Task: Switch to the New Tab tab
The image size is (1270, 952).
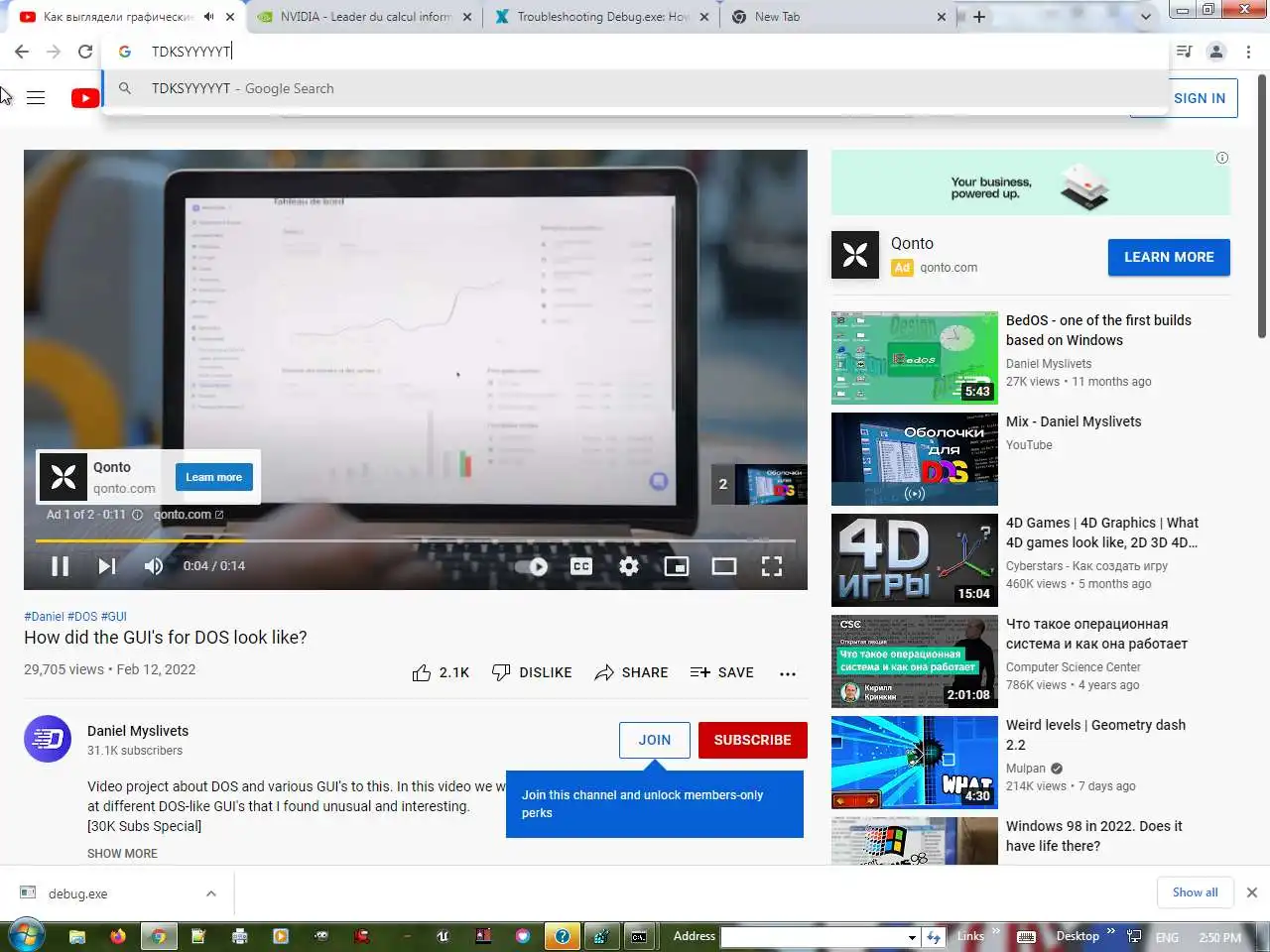Action: coord(838,17)
